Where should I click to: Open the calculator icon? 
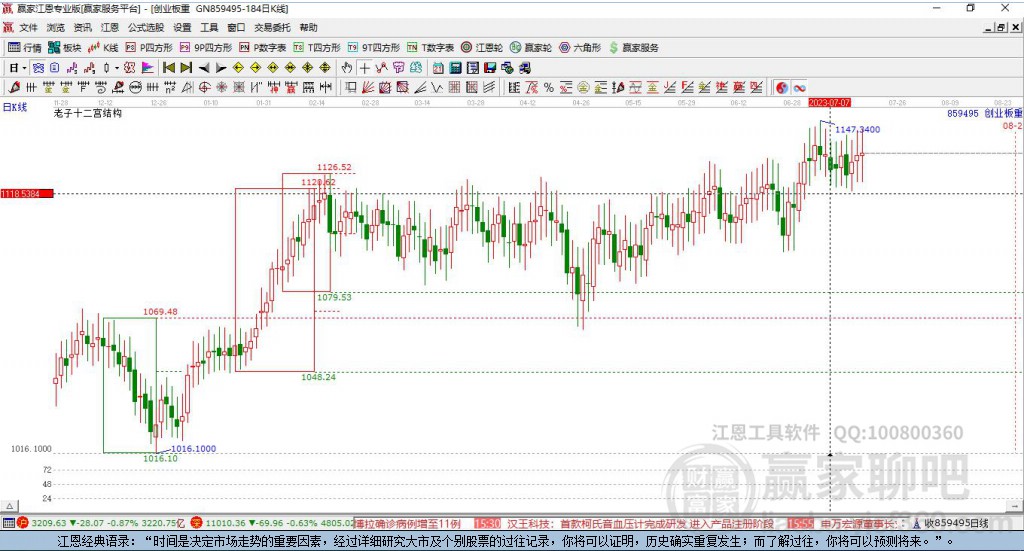click(x=455, y=68)
